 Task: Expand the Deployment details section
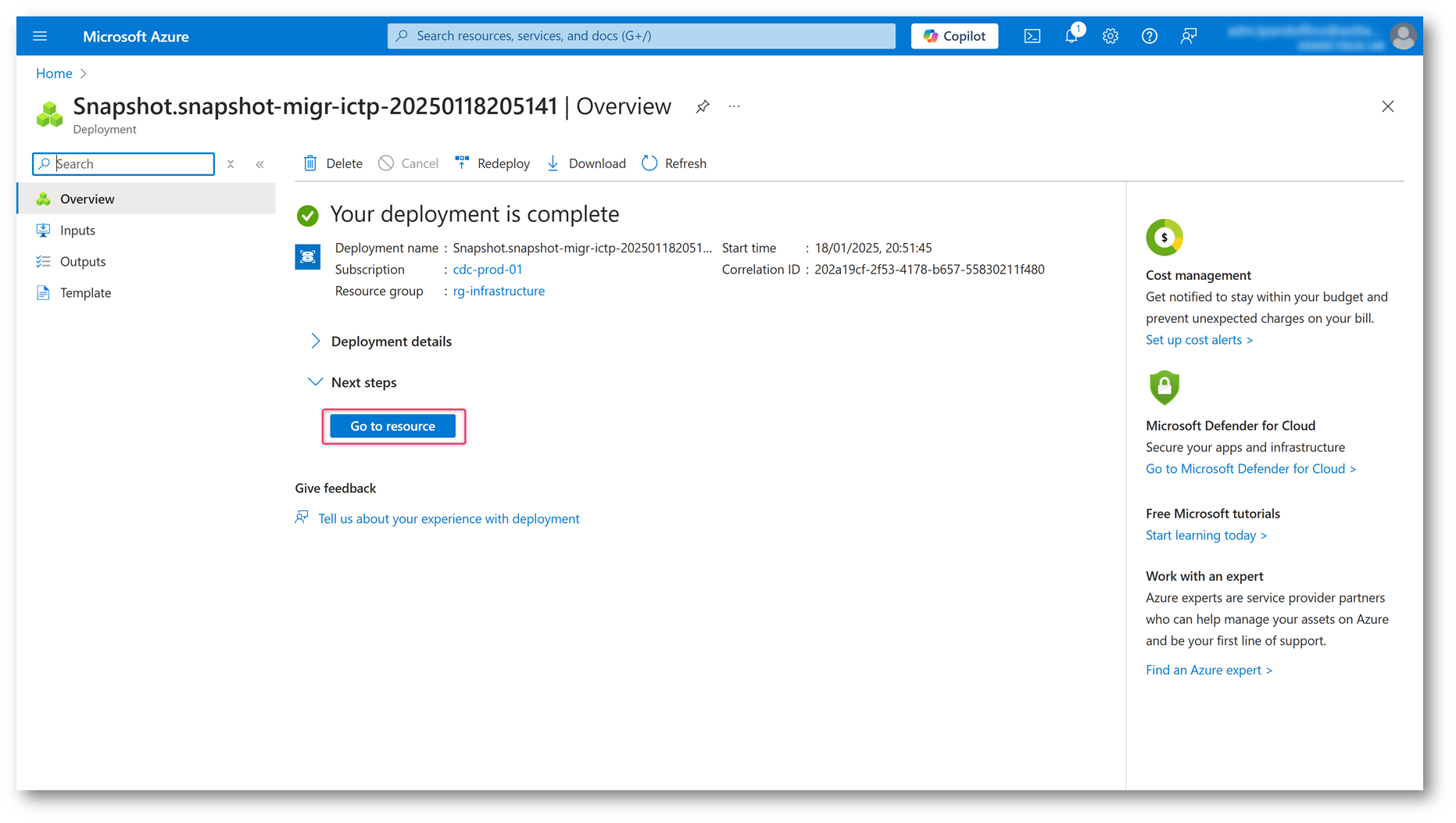315,342
